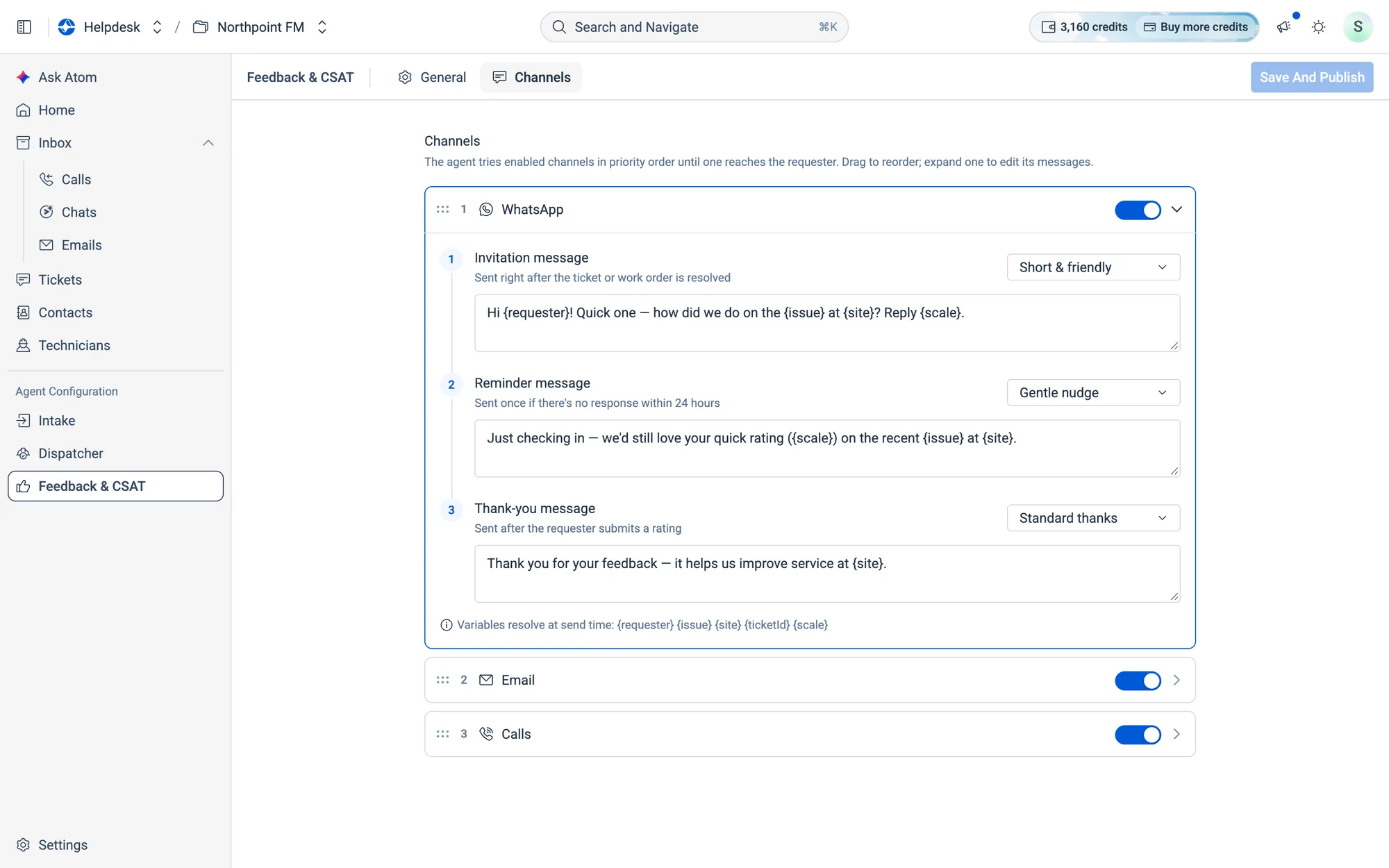Screen dimensions: 1389x868
Task: Disable the WhatsApp channel toggle
Action: (1138, 210)
